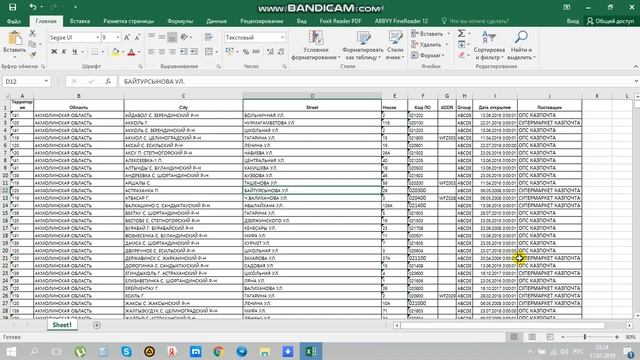Toggle bold Ж formatting

[x=54, y=52]
